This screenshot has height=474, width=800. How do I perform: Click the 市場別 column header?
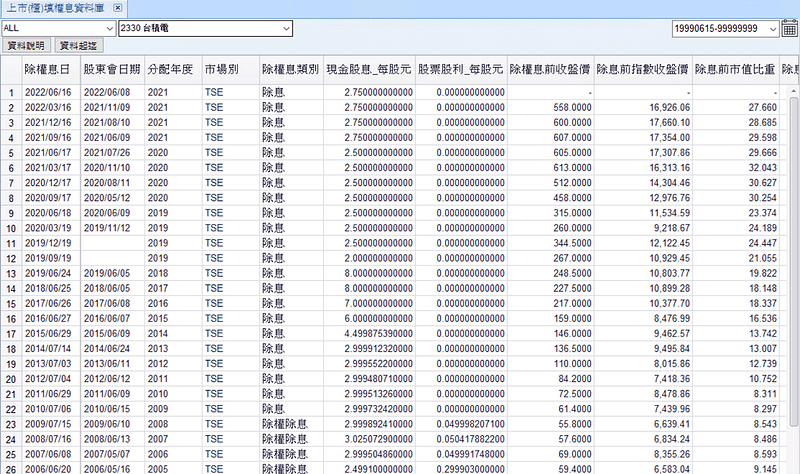pos(229,70)
